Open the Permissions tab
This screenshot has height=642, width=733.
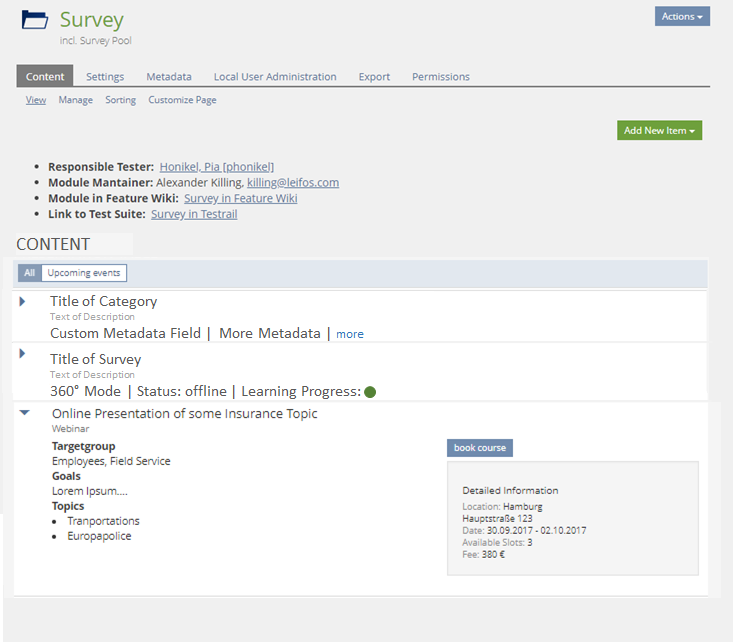(440, 76)
